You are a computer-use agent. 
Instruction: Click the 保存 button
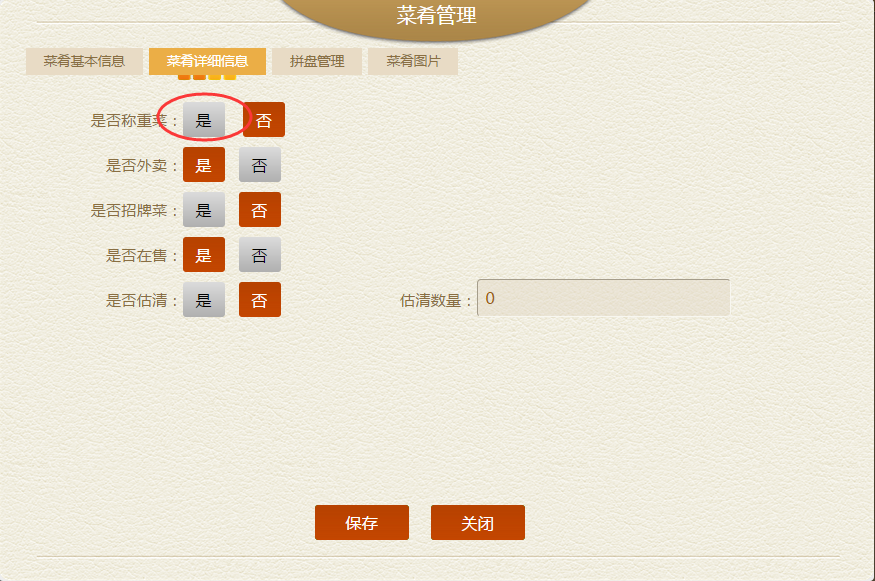click(x=362, y=522)
